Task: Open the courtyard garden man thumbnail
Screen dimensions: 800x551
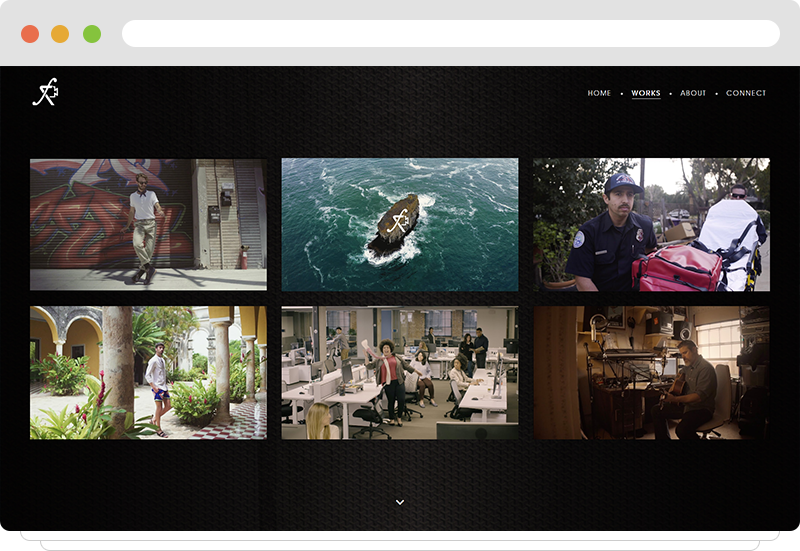Action: (148, 372)
